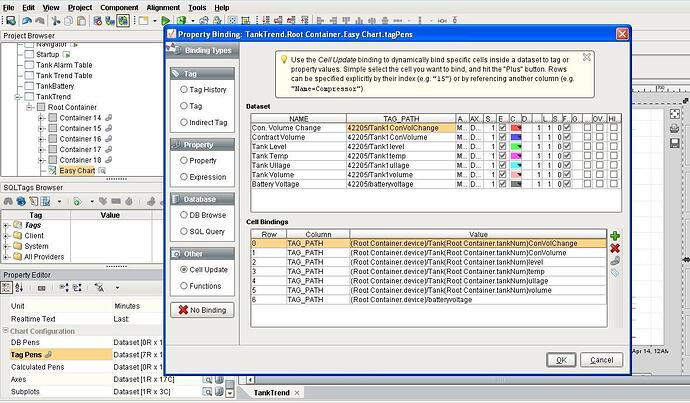690x403 pixels.
Task: Click the red X to delete cell binding
Action: tap(615, 249)
